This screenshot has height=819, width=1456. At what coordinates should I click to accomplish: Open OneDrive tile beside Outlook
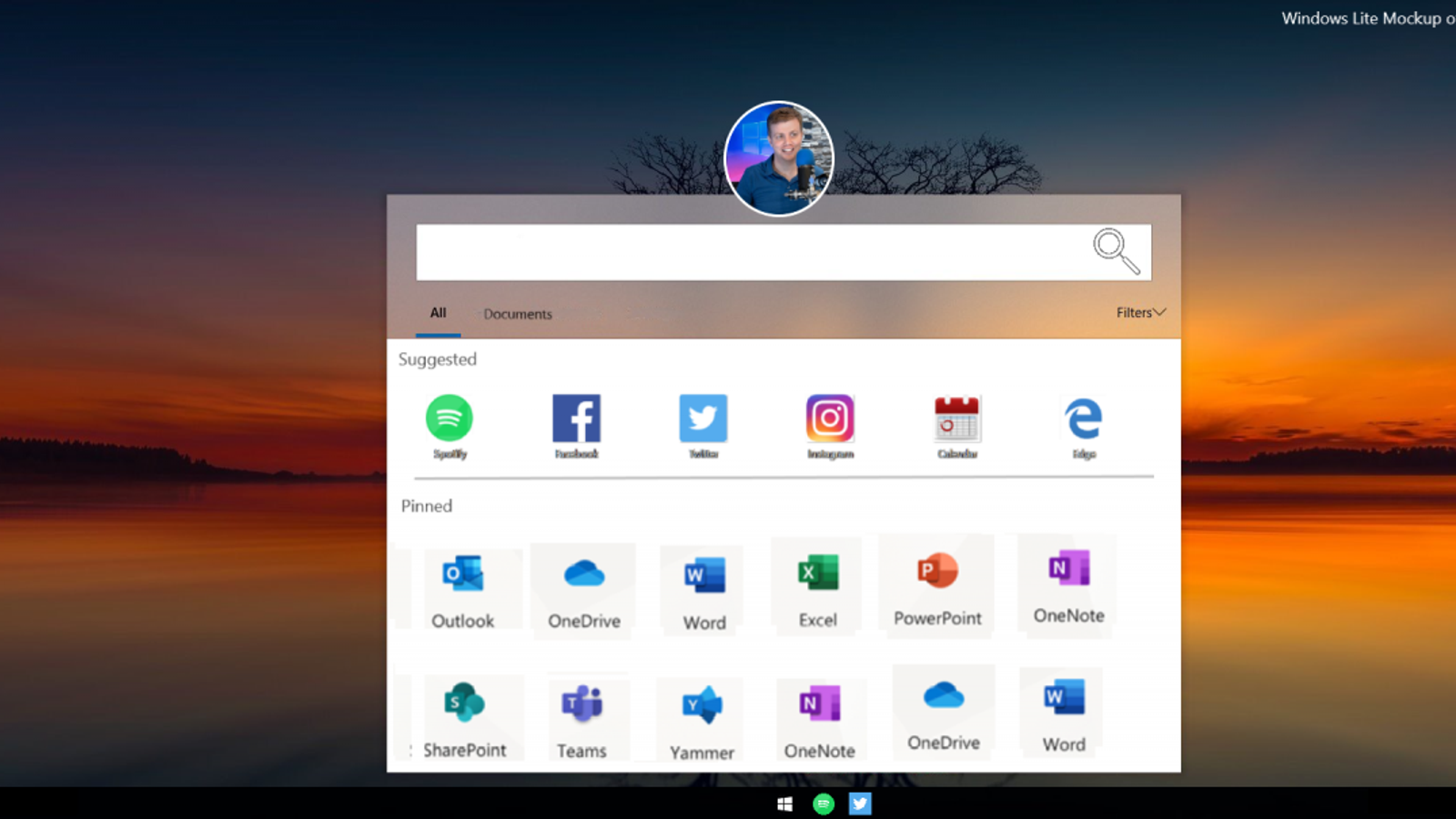584,591
